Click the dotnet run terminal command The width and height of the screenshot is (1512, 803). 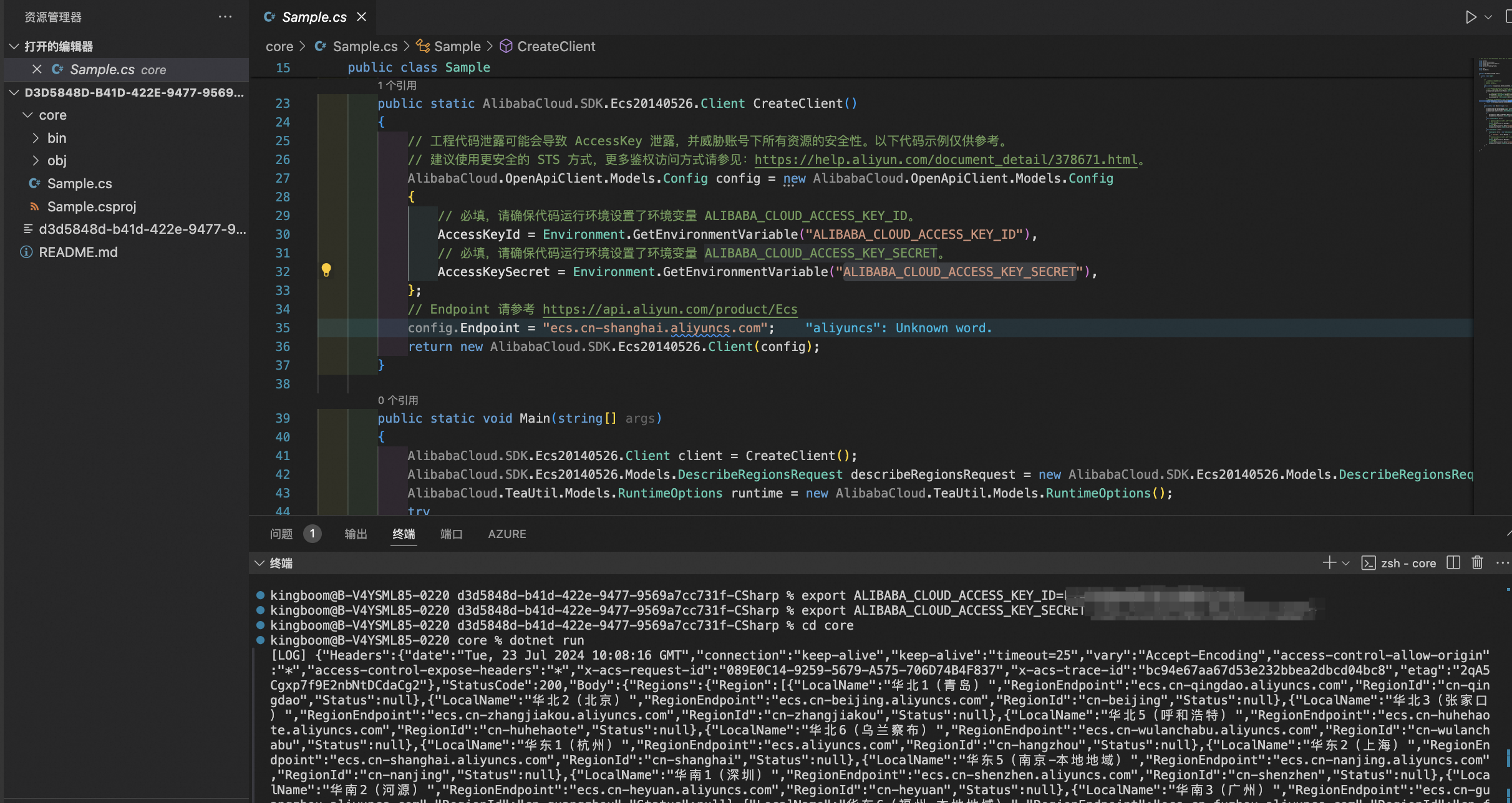(546, 640)
